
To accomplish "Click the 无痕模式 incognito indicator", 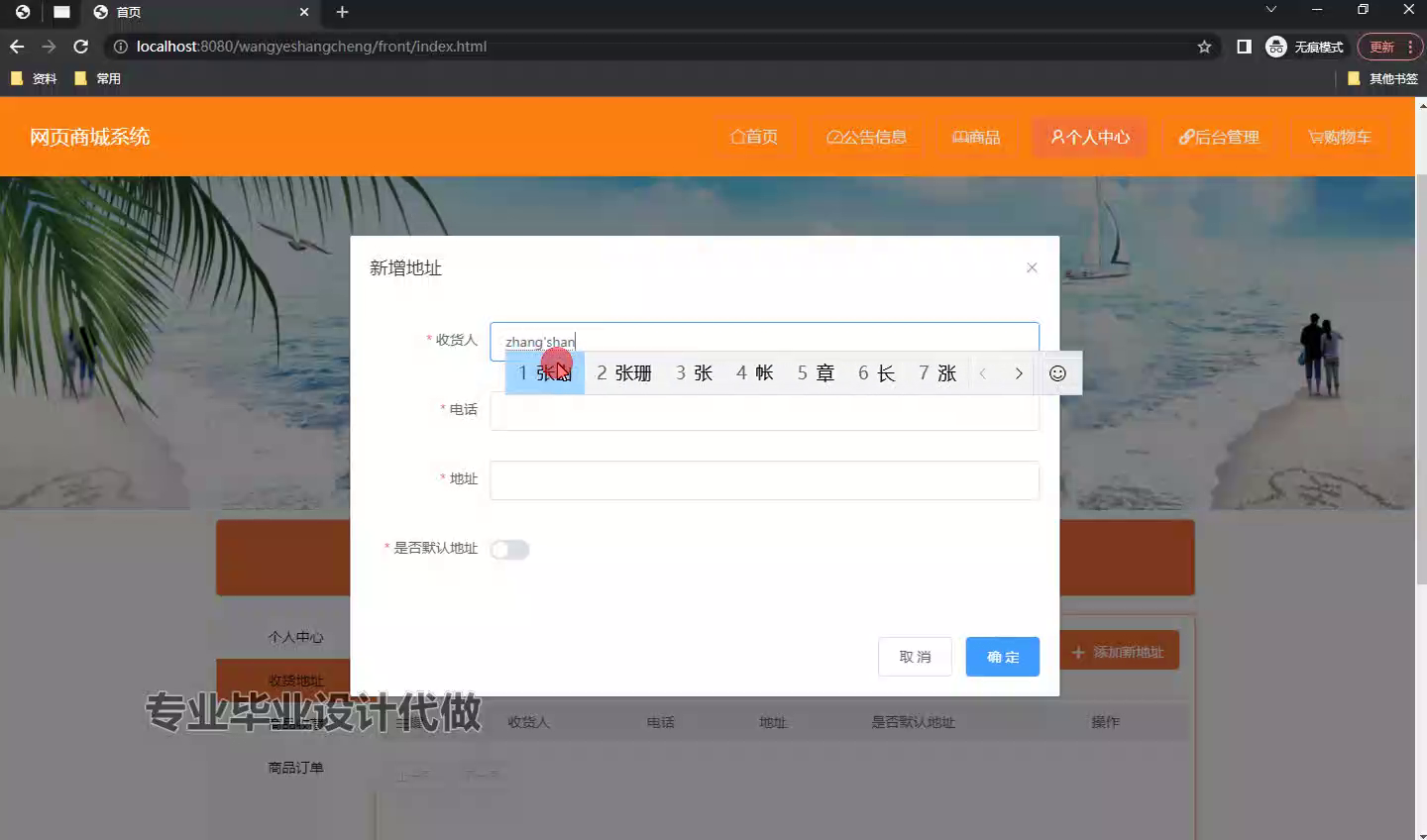I will pos(1305,47).
